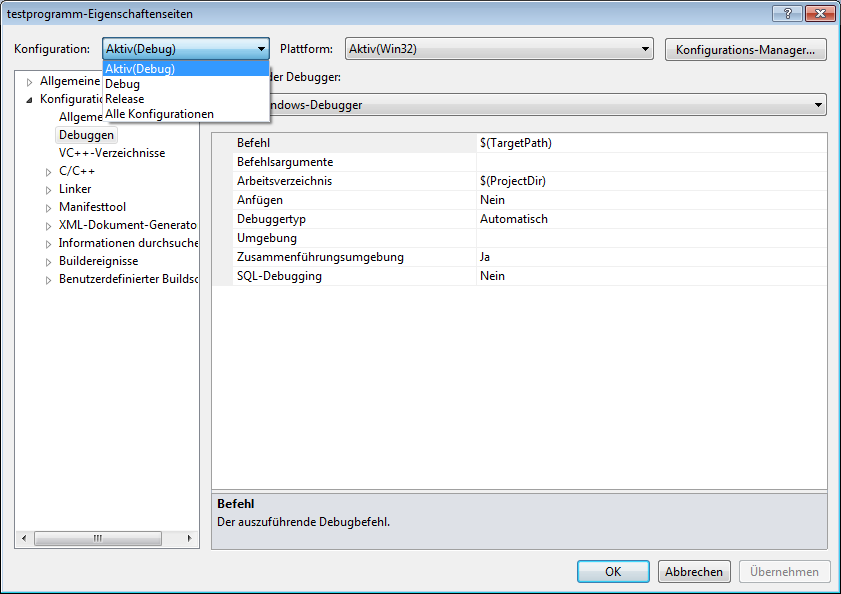The height and width of the screenshot is (594, 841).
Task: Click Abbrechen to cancel the dialog
Action: (694, 572)
